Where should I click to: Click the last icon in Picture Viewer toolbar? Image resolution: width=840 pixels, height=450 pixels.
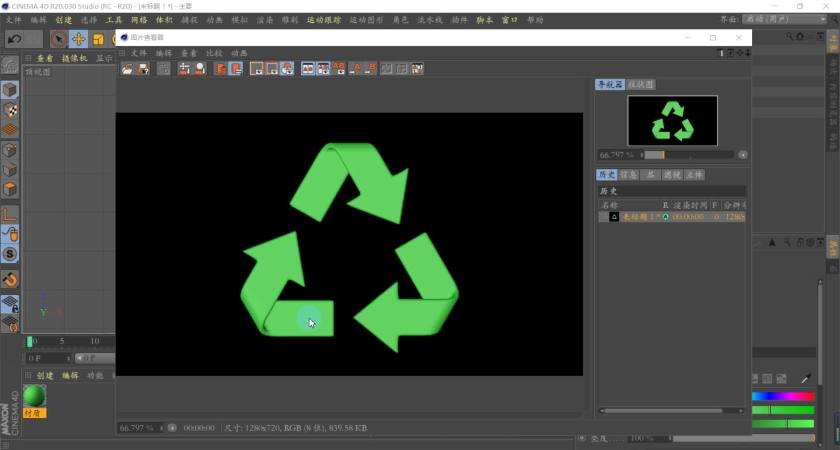click(417, 69)
